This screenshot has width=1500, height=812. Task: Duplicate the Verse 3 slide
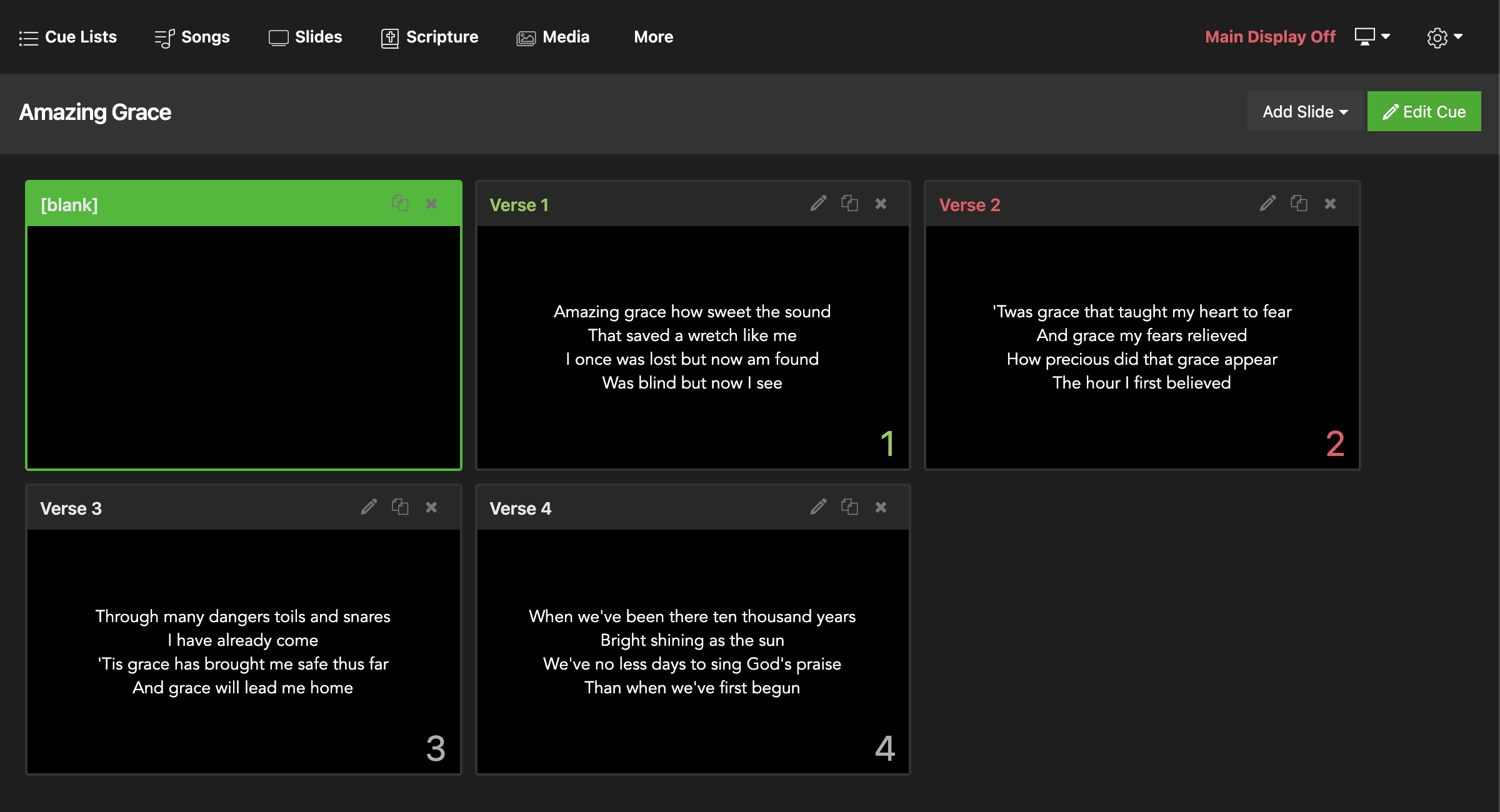point(400,507)
